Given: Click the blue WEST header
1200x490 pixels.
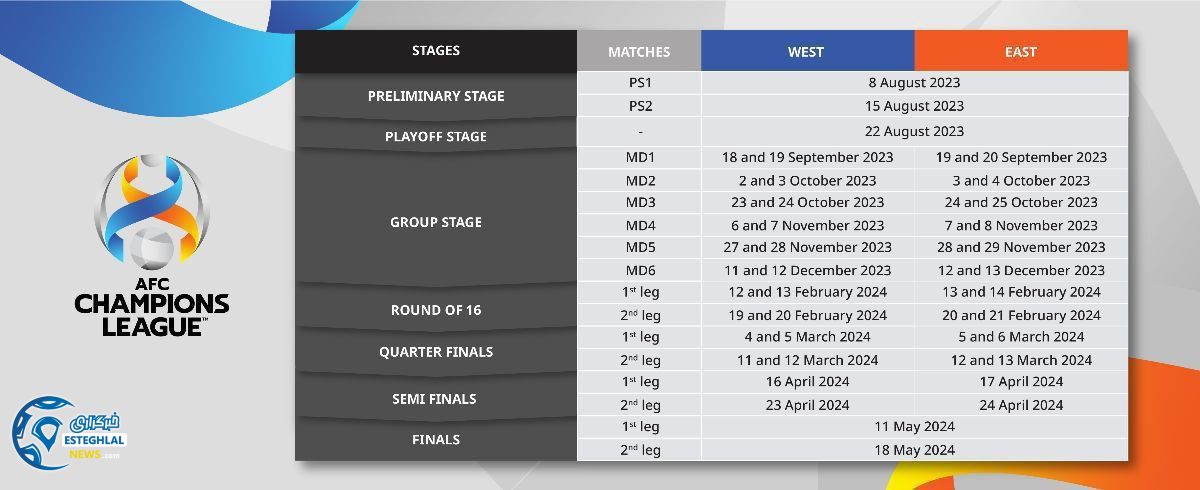Looking at the screenshot, I should tap(806, 52).
